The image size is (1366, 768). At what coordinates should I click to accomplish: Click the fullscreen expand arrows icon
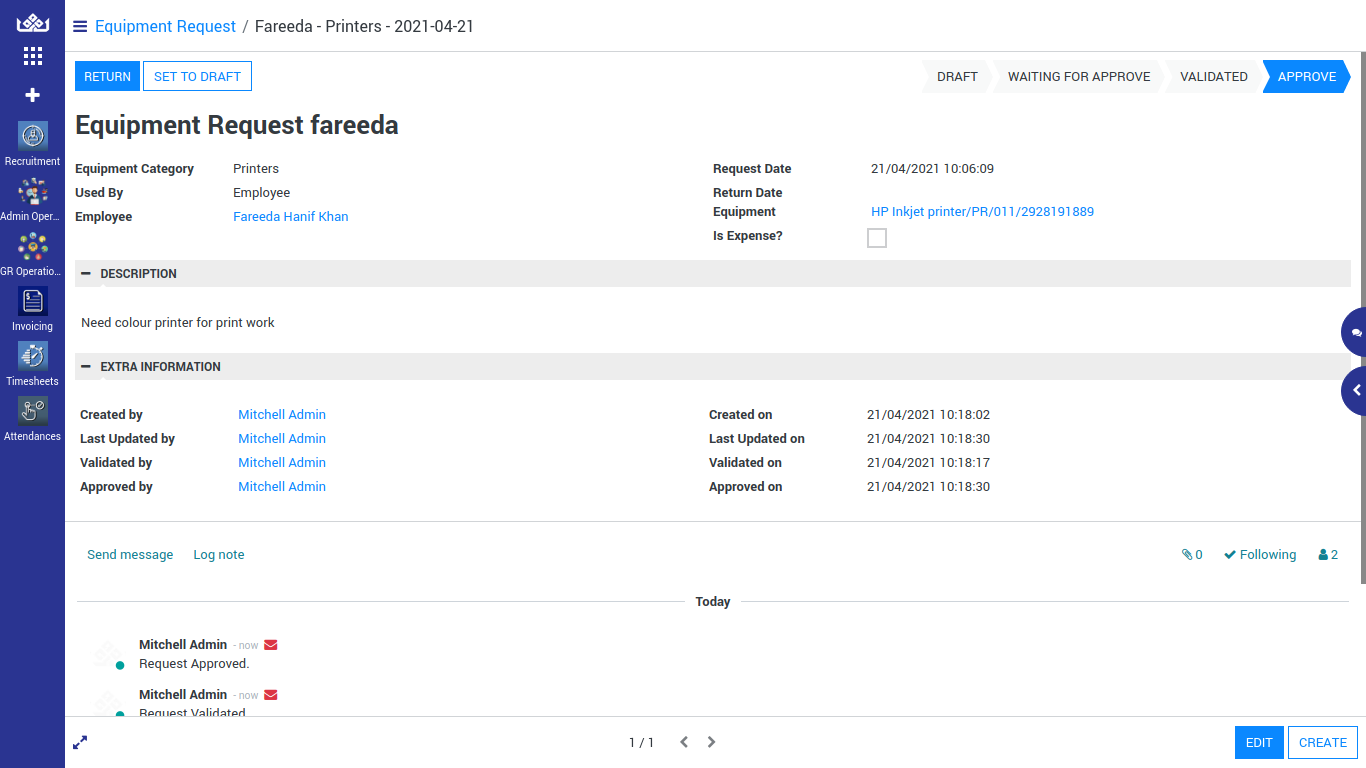(x=80, y=742)
